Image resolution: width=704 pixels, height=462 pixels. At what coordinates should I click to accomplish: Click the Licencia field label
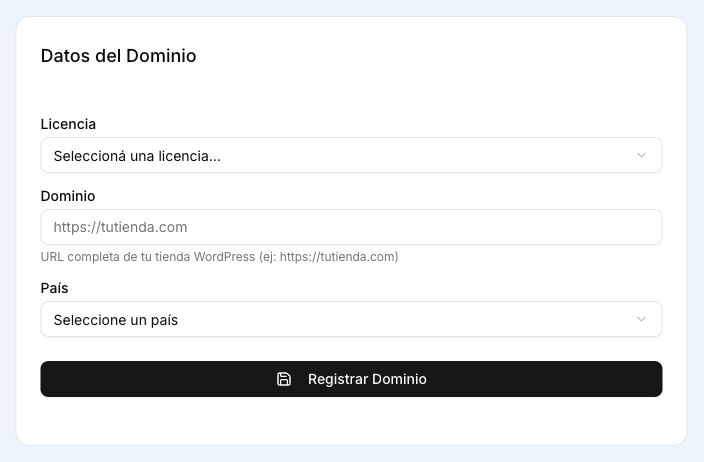pyautogui.click(x=68, y=124)
